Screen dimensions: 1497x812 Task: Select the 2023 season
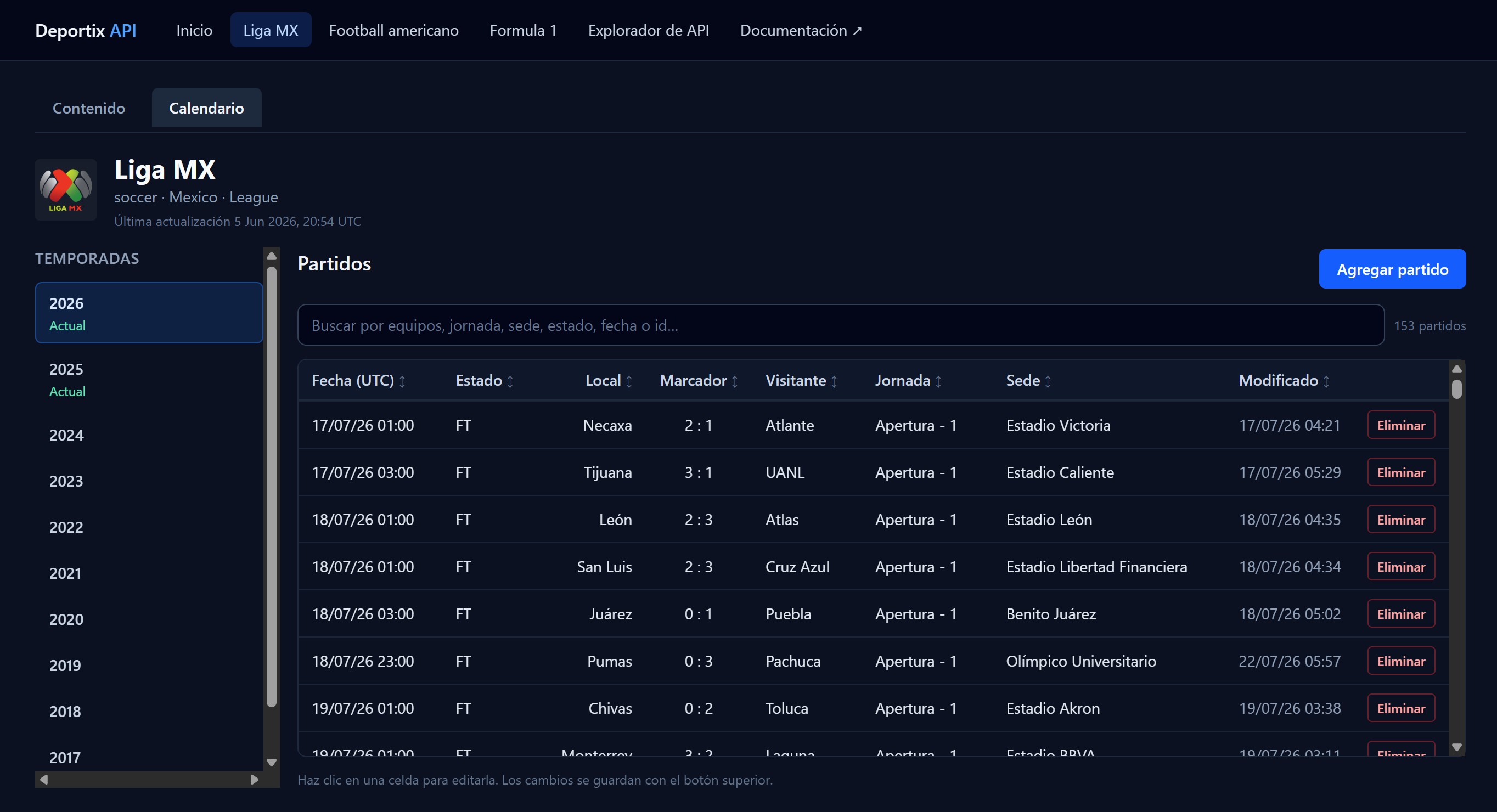(x=149, y=481)
